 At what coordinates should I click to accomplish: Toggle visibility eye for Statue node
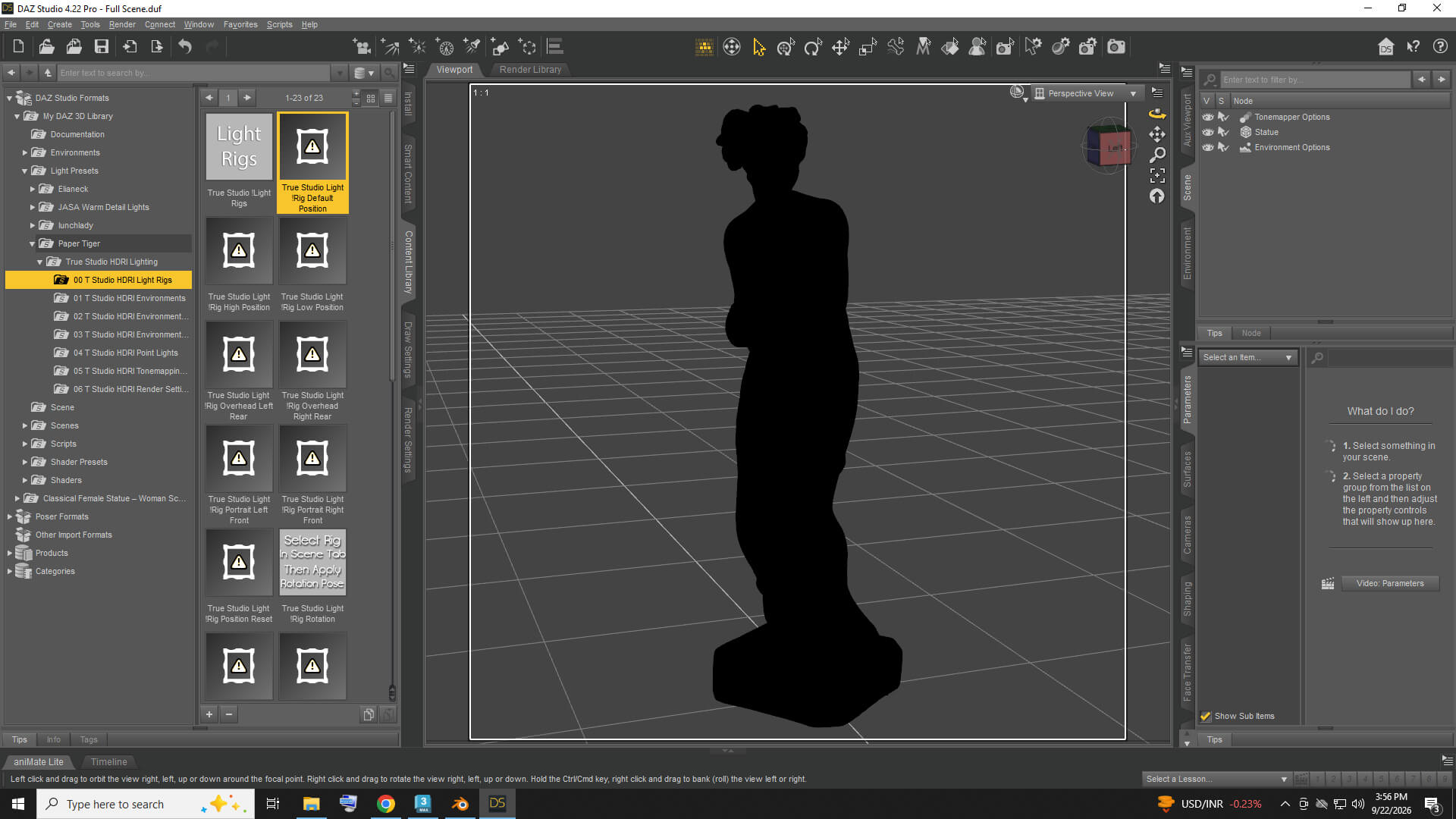[x=1207, y=132]
